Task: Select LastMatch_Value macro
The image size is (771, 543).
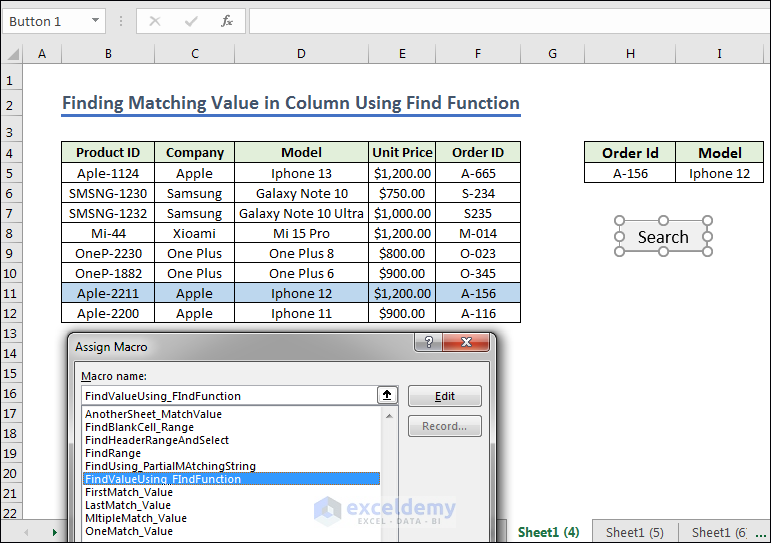Action: [x=128, y=505]
